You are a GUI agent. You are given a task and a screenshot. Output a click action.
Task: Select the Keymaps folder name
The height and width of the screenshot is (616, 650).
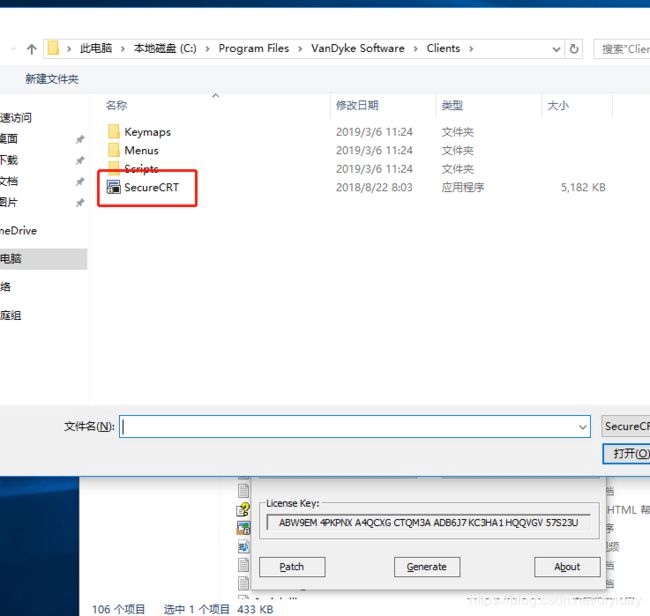pos(148,132)
